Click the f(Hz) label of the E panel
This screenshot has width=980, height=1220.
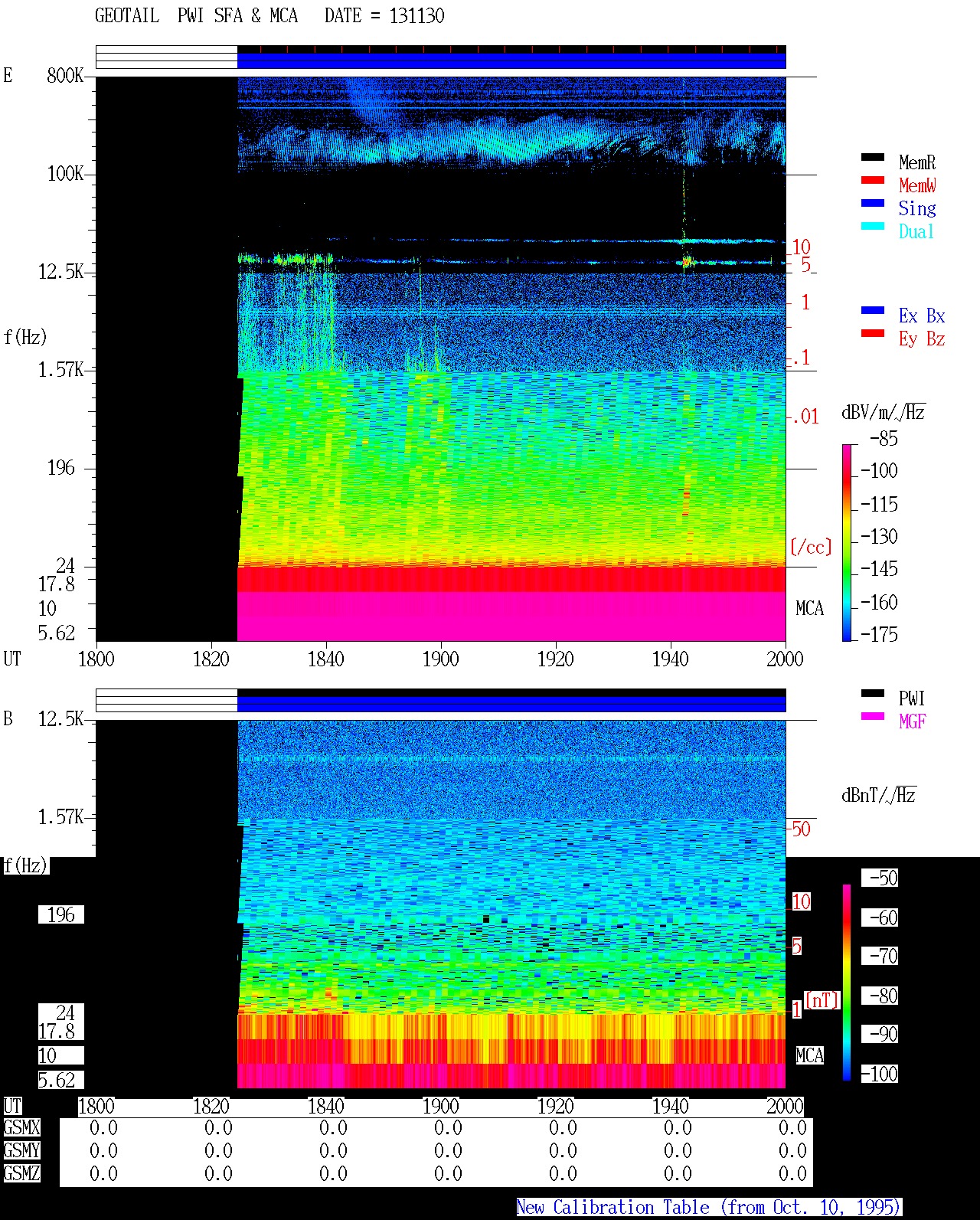point(24,336)
